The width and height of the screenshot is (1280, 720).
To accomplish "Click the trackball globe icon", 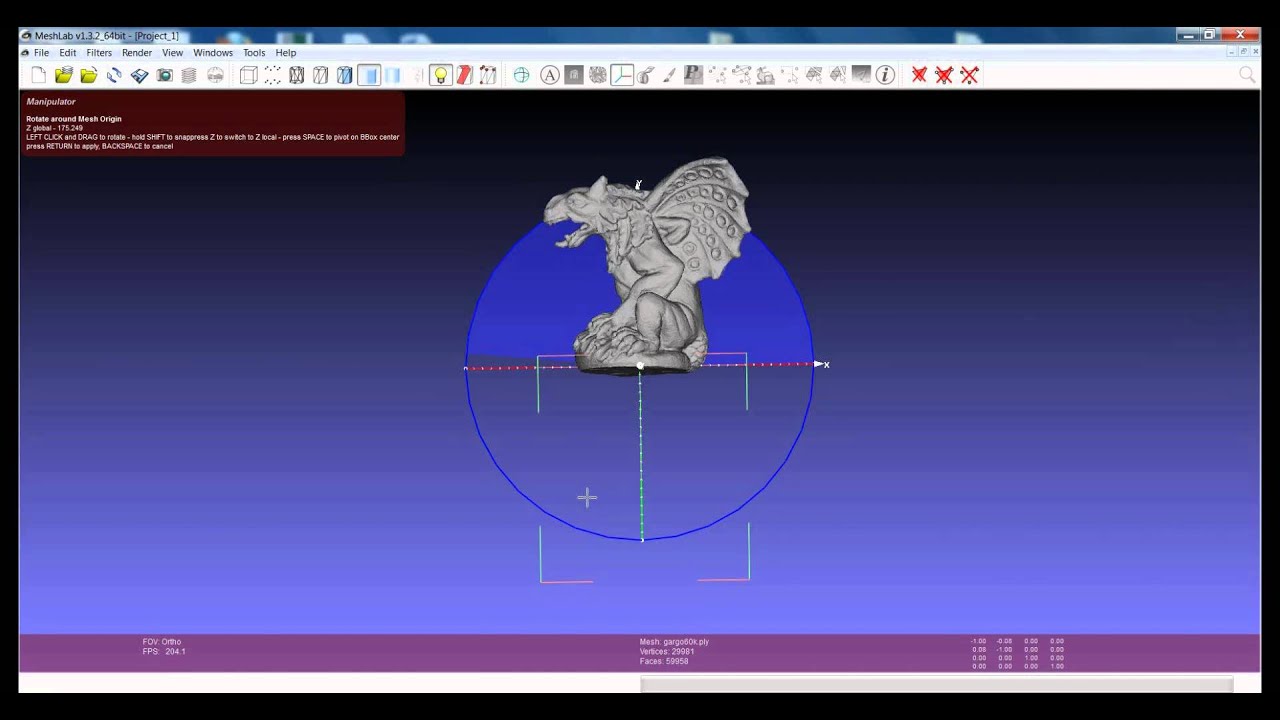I will coord(522,75).
